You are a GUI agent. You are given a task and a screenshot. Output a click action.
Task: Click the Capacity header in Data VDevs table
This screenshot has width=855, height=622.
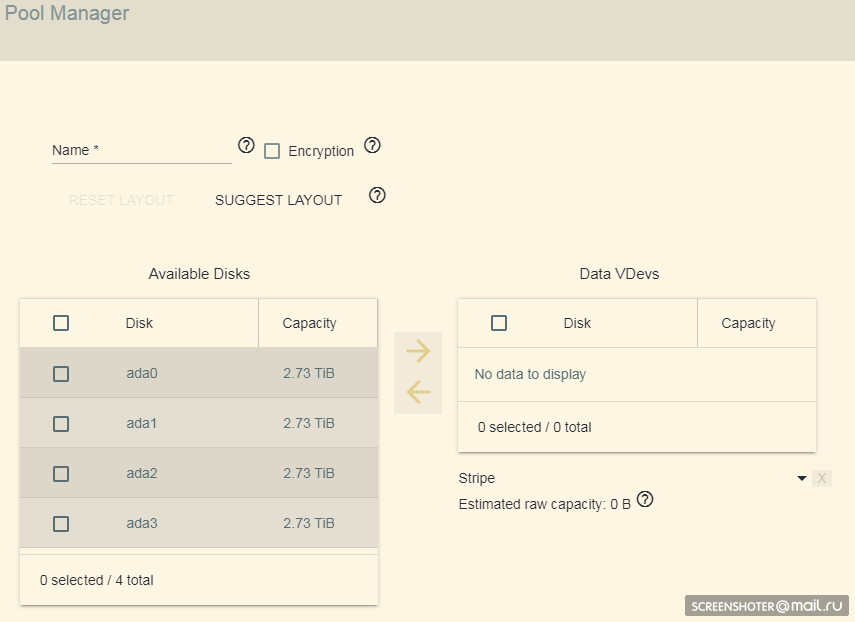click(748, 323)
